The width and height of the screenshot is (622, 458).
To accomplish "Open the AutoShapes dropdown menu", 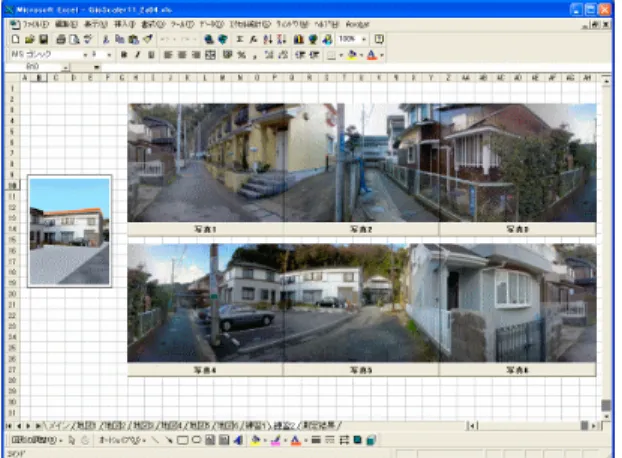I will 122,440.
